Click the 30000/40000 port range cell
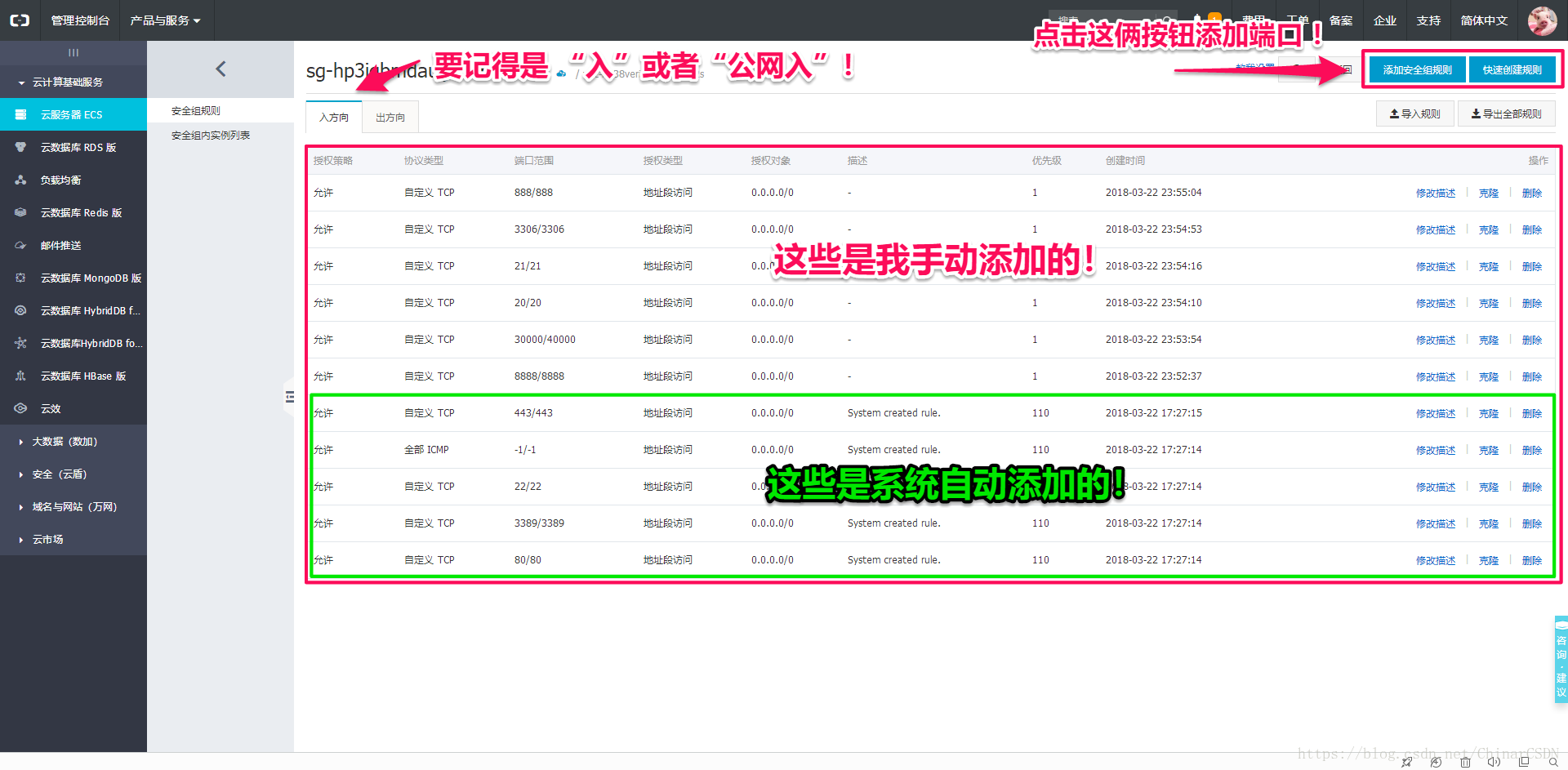 545,340
